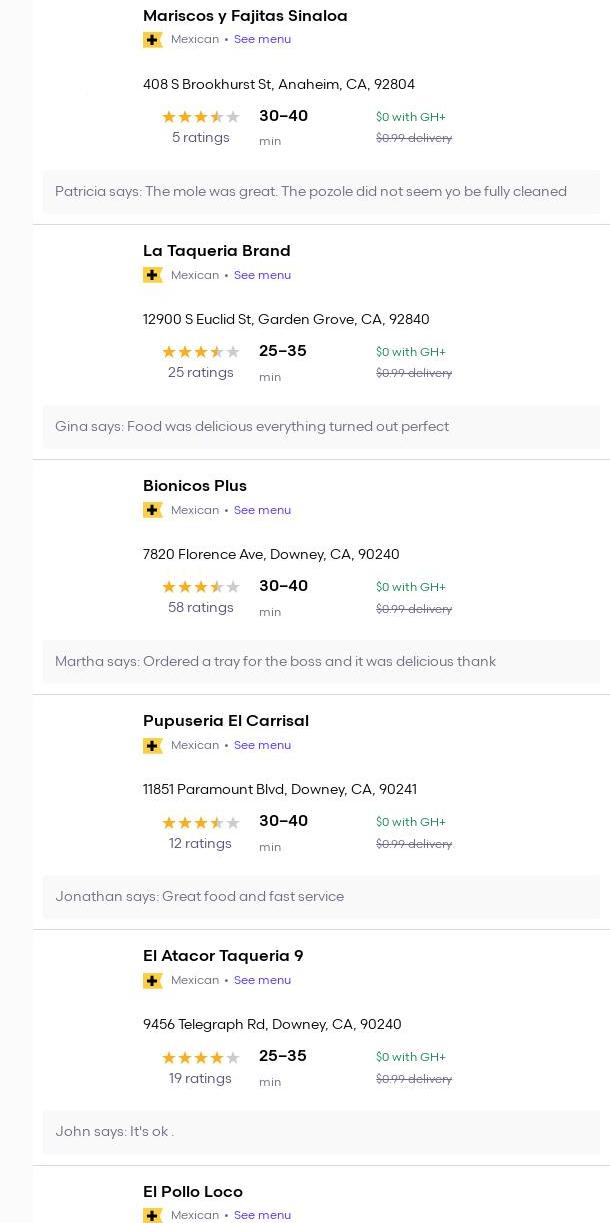View the Pupuseria El Carrisal menu link

pyautogui.click(x=262, y=745)
